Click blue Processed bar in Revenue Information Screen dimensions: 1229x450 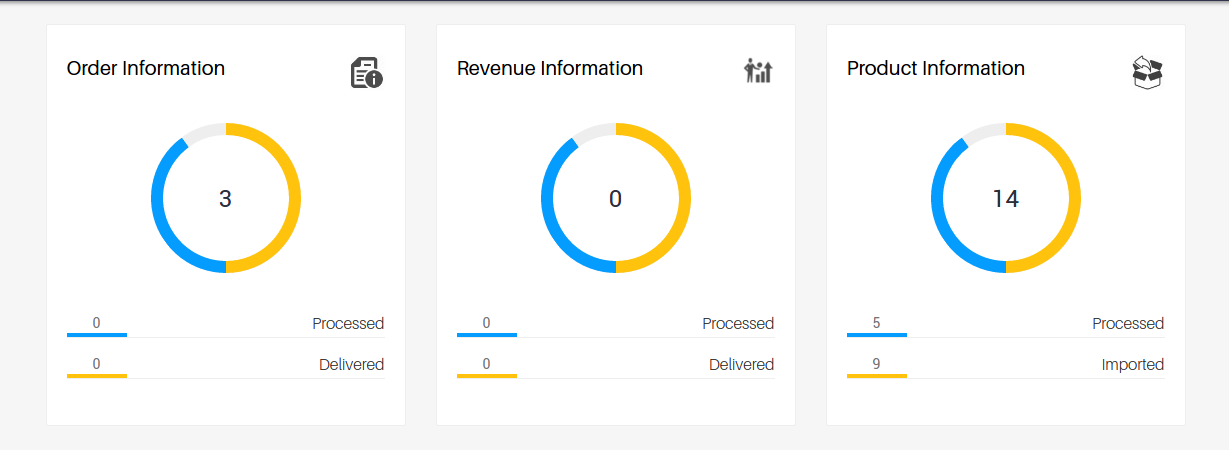coord(487,335)
